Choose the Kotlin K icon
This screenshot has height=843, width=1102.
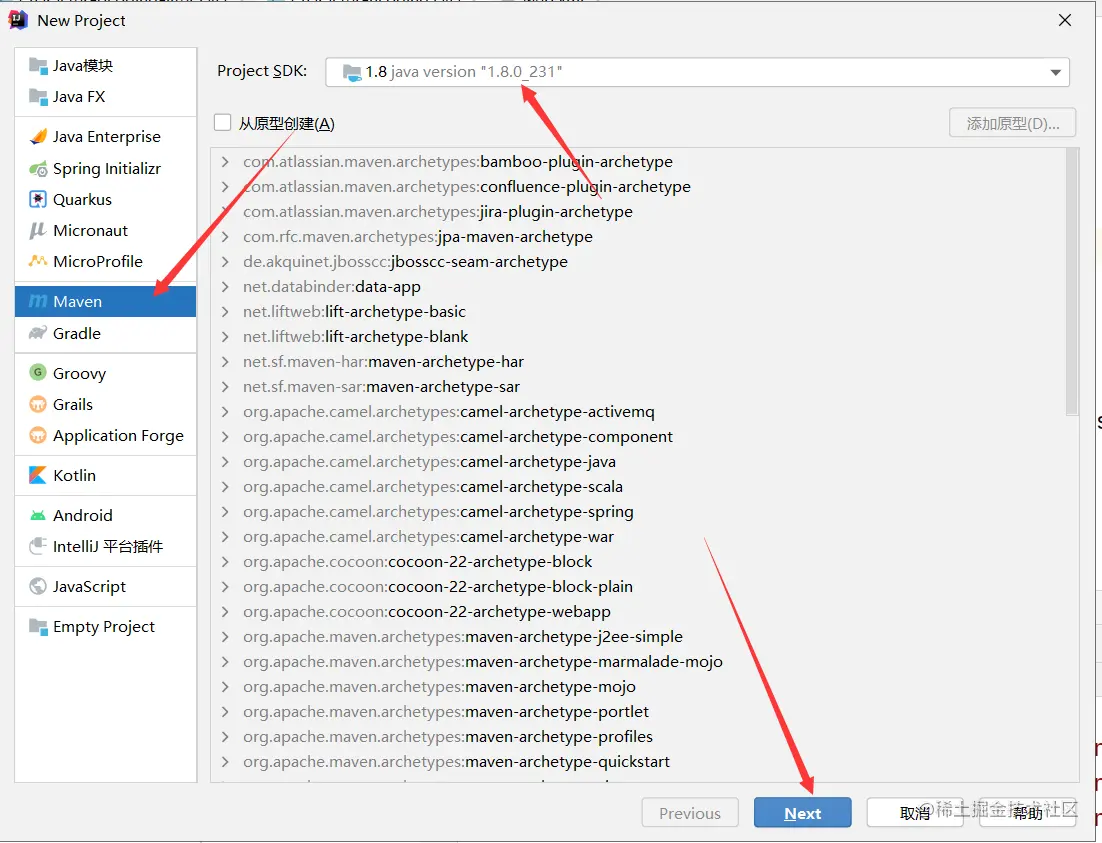(x=38, y=475)
